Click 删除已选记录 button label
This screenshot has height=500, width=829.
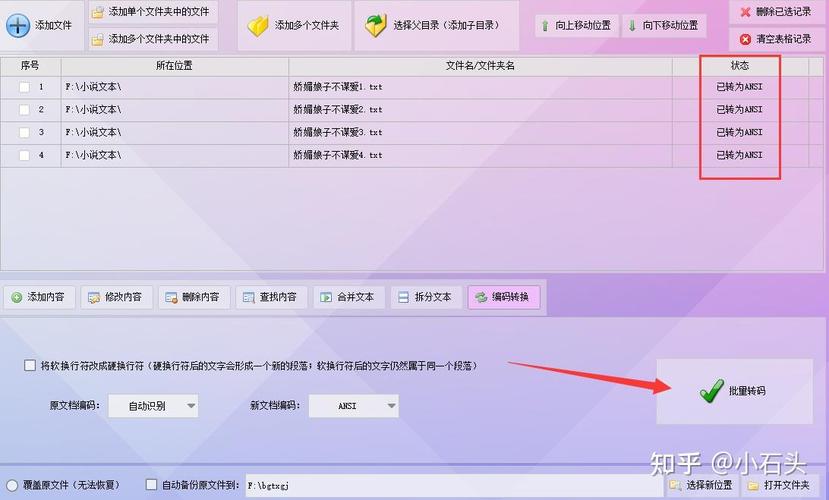tap(784, 12)
